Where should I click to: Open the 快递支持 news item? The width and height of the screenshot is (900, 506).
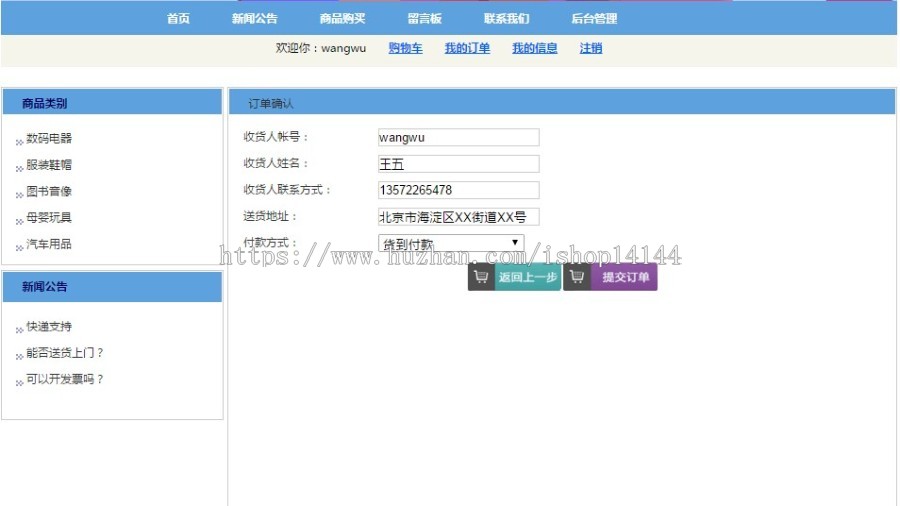pyautogui.click(x=49, y=326)
